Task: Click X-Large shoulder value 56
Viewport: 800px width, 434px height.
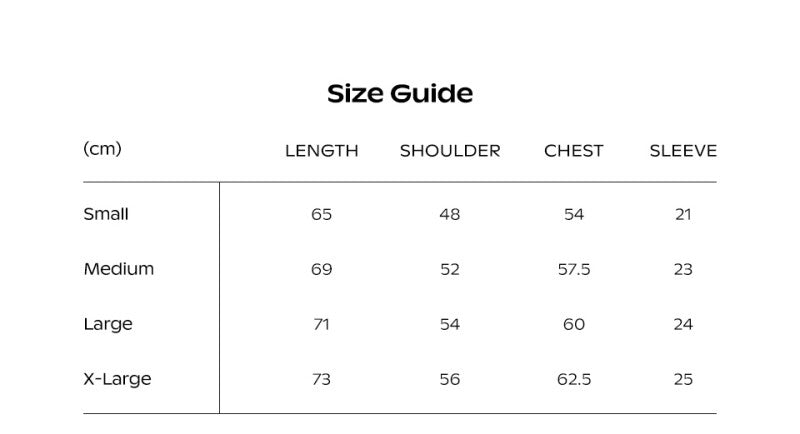Action: coord(450,379)
